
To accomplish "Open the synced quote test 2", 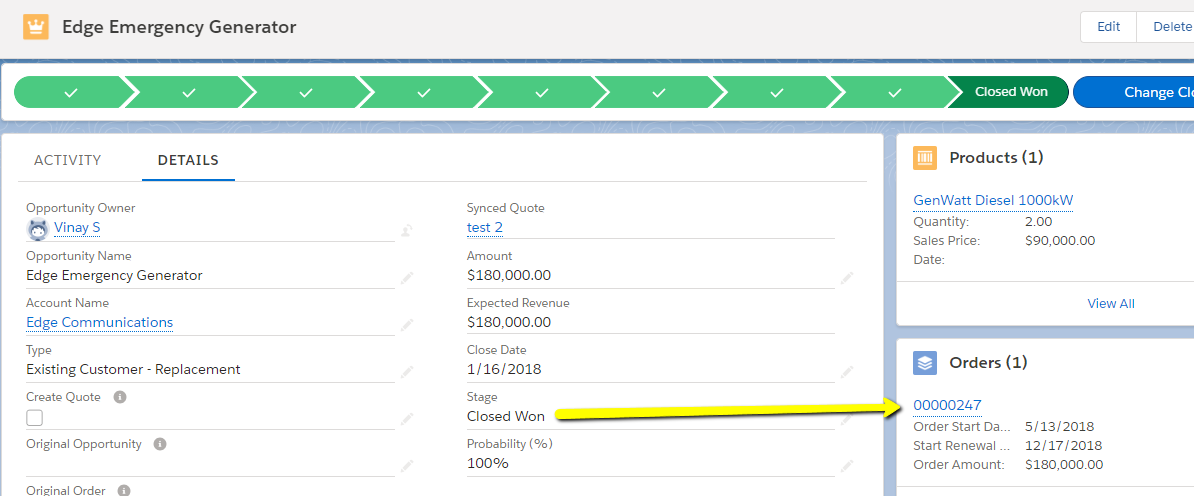I will (x=484, y=228).
